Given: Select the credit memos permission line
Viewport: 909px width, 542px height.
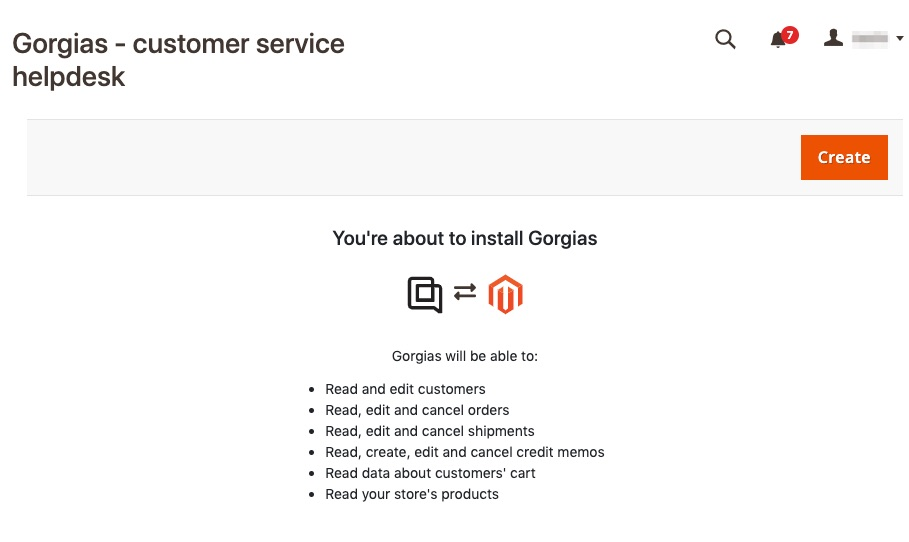Looking at the screenshot, I should pos(464,452).
